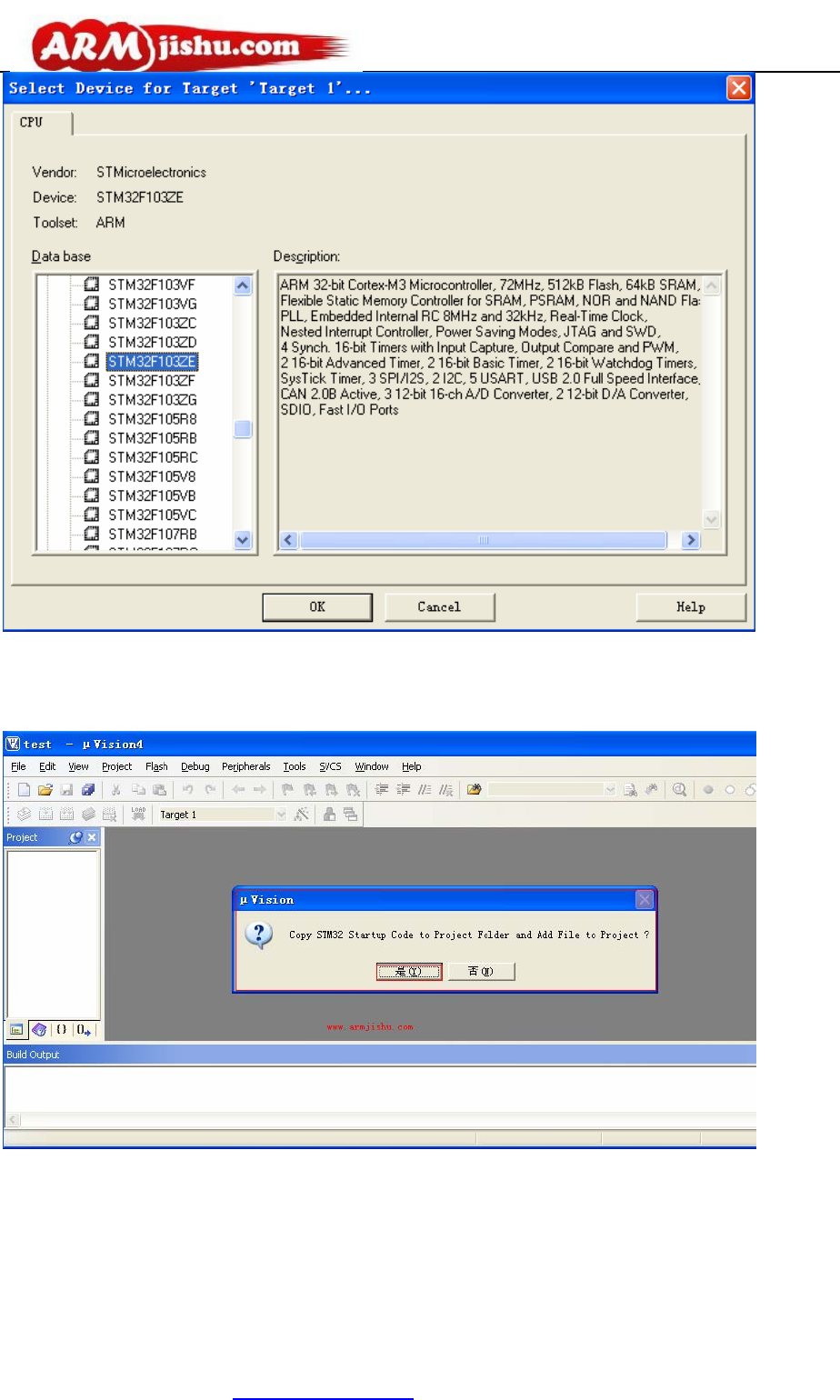The width and height of the screenshot is (840, 1400).
Task: Select STM32F105R8 in device list
Action: pyautogui.click(x=152, y=418)
